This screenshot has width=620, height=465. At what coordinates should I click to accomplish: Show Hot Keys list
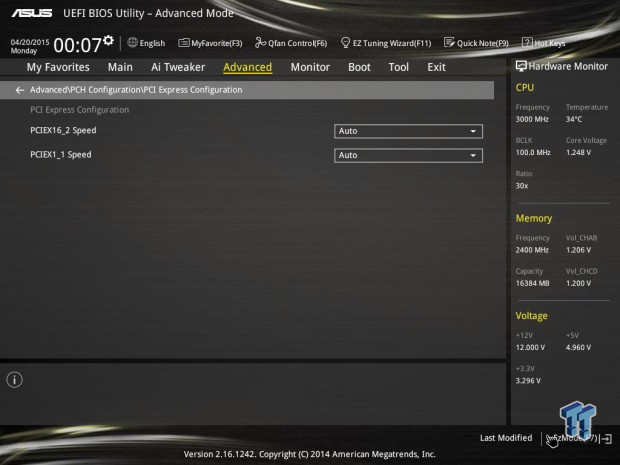pyautogui.click(x=544, y=43)
